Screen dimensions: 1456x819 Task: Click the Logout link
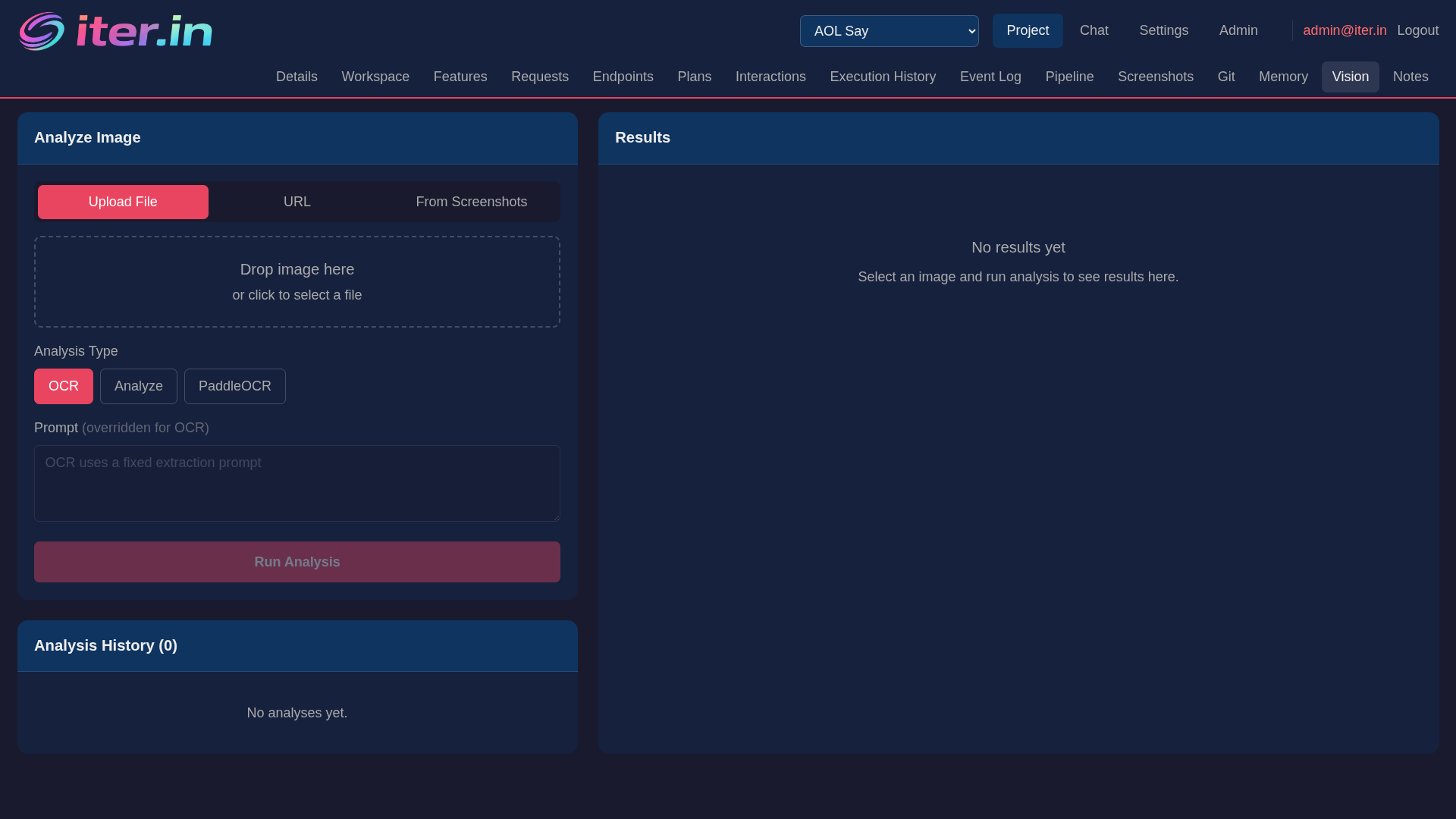pos(1417,30)
